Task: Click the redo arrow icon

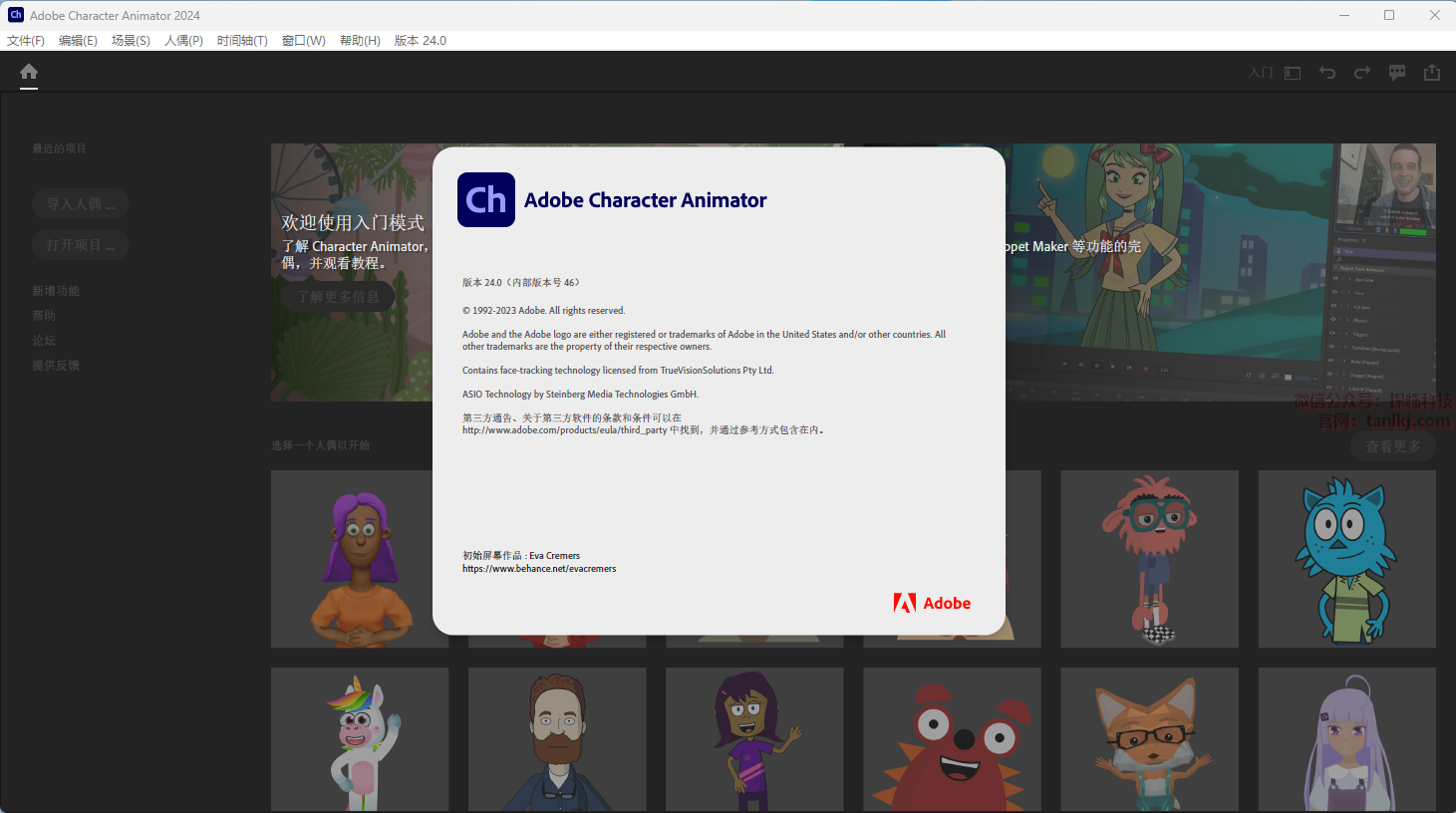Action: click(x=1362, y=73)
